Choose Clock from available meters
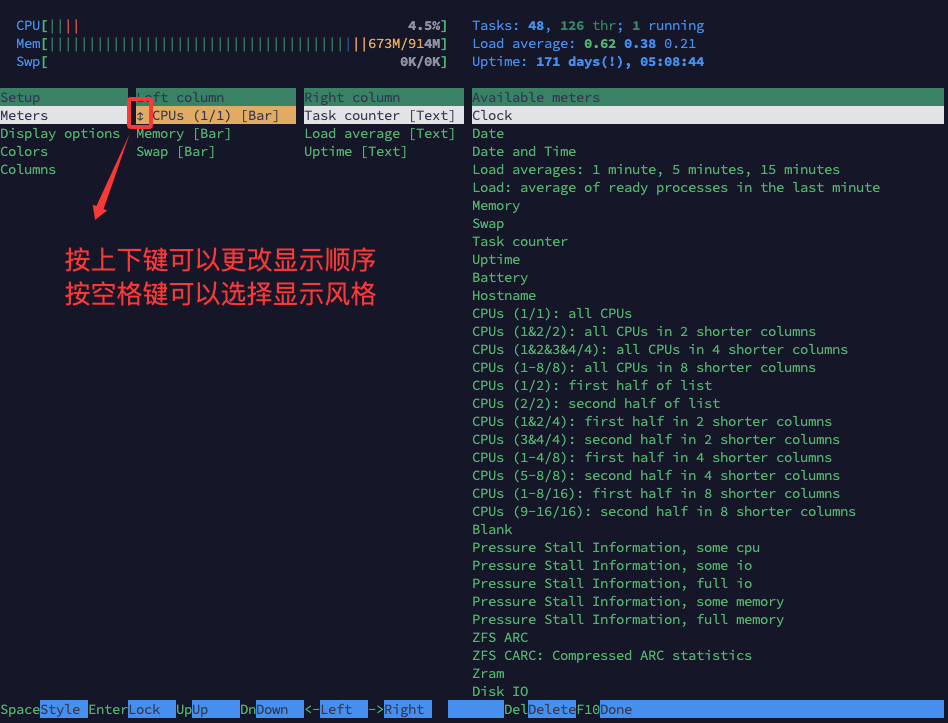Screen dimensions: 948x723 [x=492, y=116]
